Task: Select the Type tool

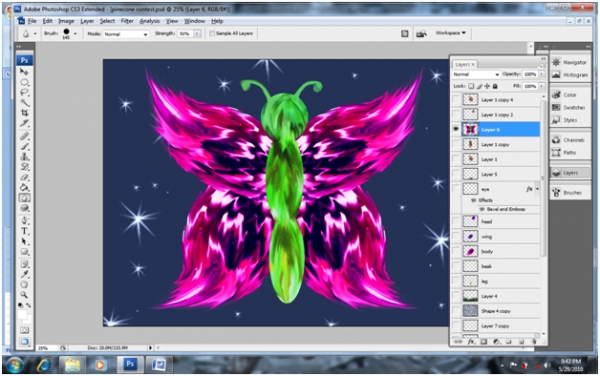Action: click(x=24, y=231)
